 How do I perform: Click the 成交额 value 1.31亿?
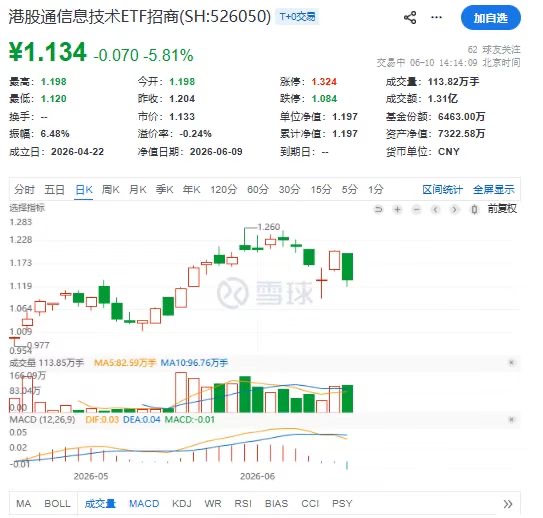(x=443, y=98)
